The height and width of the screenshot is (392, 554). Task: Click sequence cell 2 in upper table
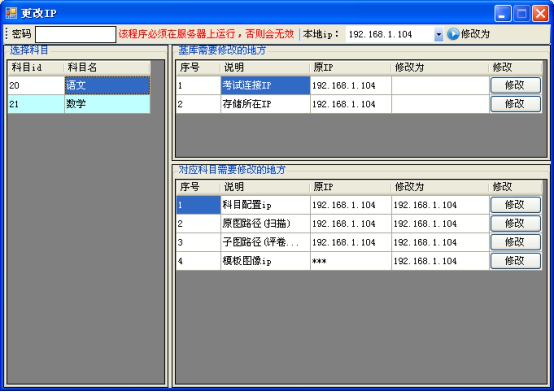coord(198,104)
